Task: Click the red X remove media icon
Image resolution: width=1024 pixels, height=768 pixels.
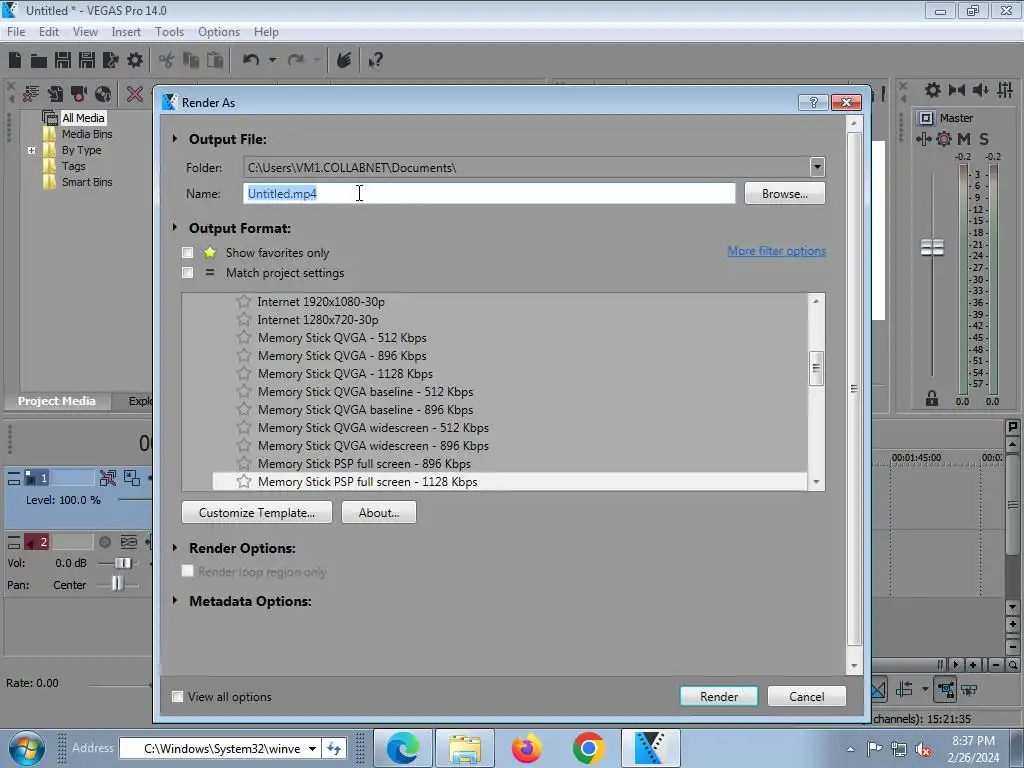Action: 135,94
